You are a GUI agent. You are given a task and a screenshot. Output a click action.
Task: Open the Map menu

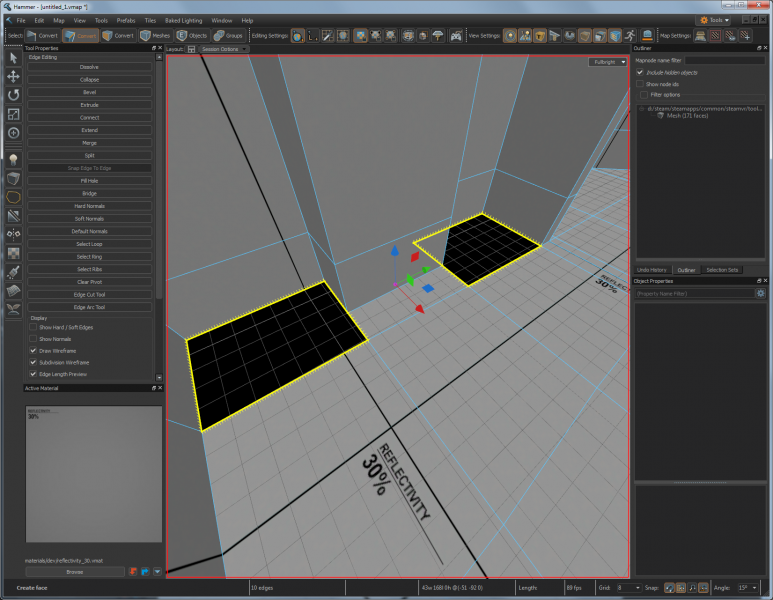(59, 21)
